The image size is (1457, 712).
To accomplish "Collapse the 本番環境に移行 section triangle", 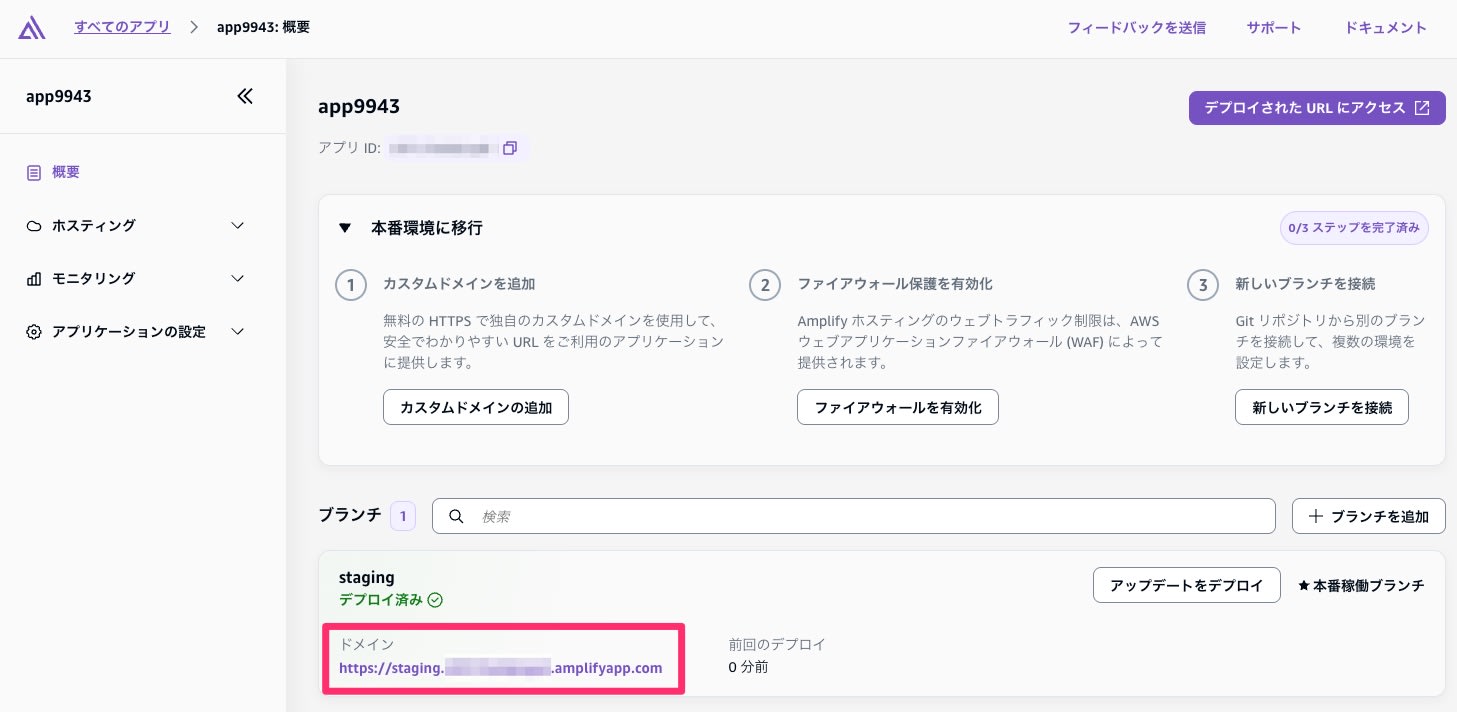I will [345, 228].
